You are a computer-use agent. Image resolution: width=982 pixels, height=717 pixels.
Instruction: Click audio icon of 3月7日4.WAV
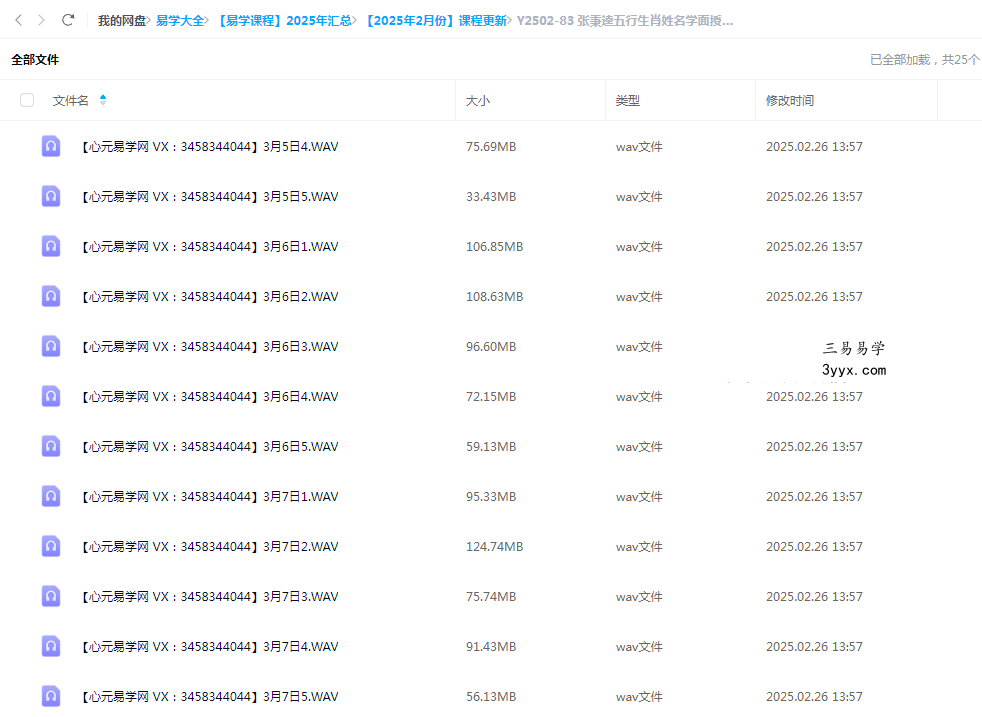51,647
